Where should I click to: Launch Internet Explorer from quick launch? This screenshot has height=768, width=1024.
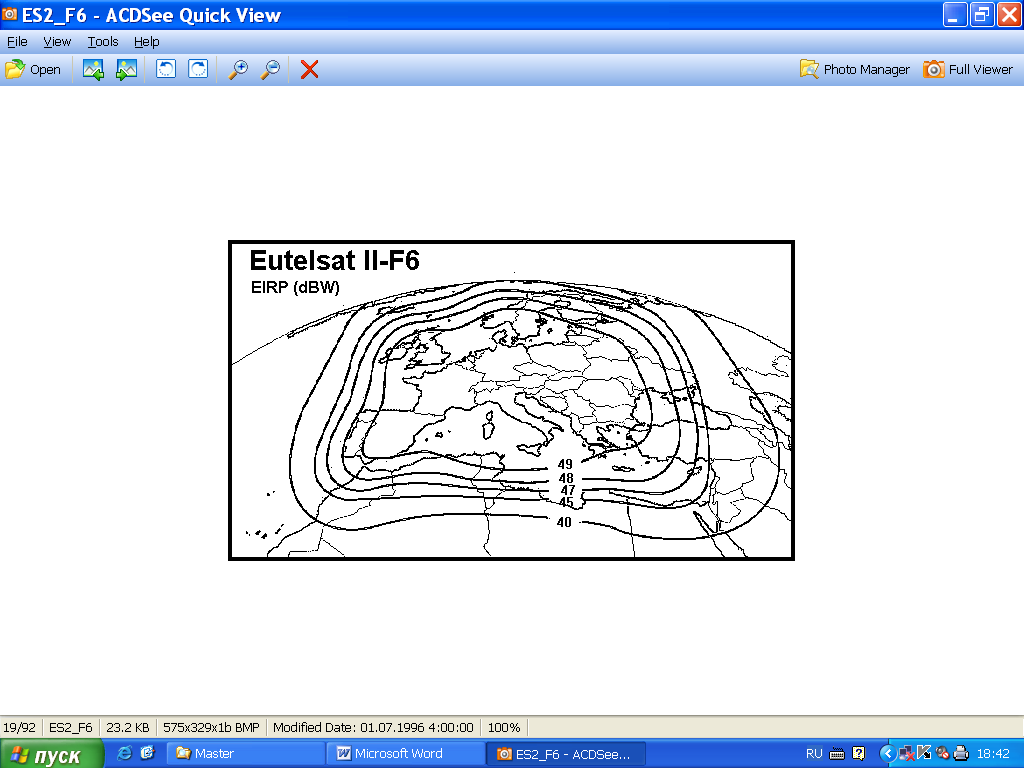pyautogui.click(x=123, y=753)
